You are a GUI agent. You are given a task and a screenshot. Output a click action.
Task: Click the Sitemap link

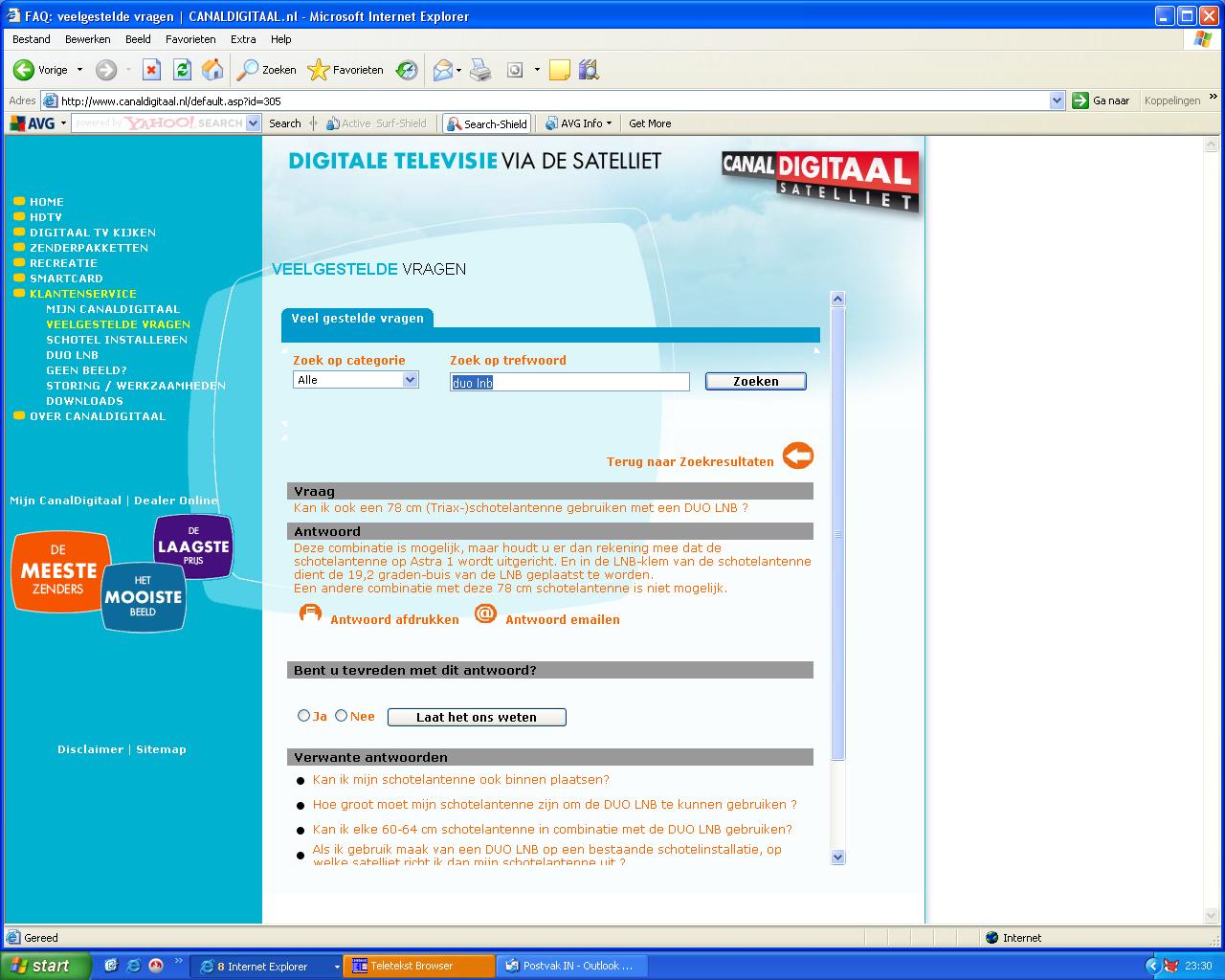click(161, 749)
